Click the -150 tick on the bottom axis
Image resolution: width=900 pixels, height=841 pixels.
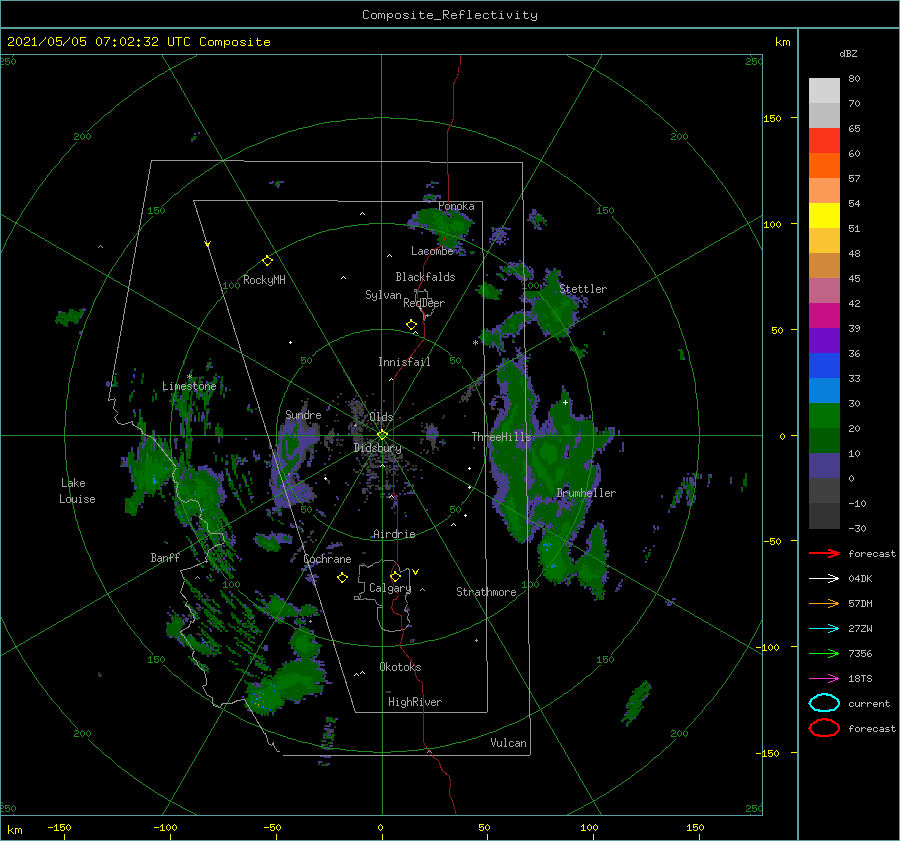tap(59, 827)
